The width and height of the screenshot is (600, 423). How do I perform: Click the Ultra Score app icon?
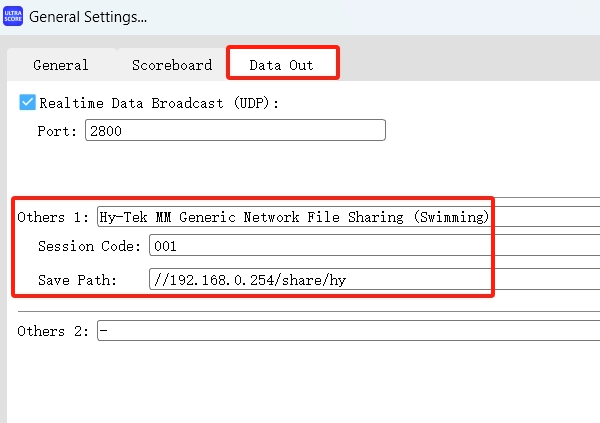(x=14, y=16)
